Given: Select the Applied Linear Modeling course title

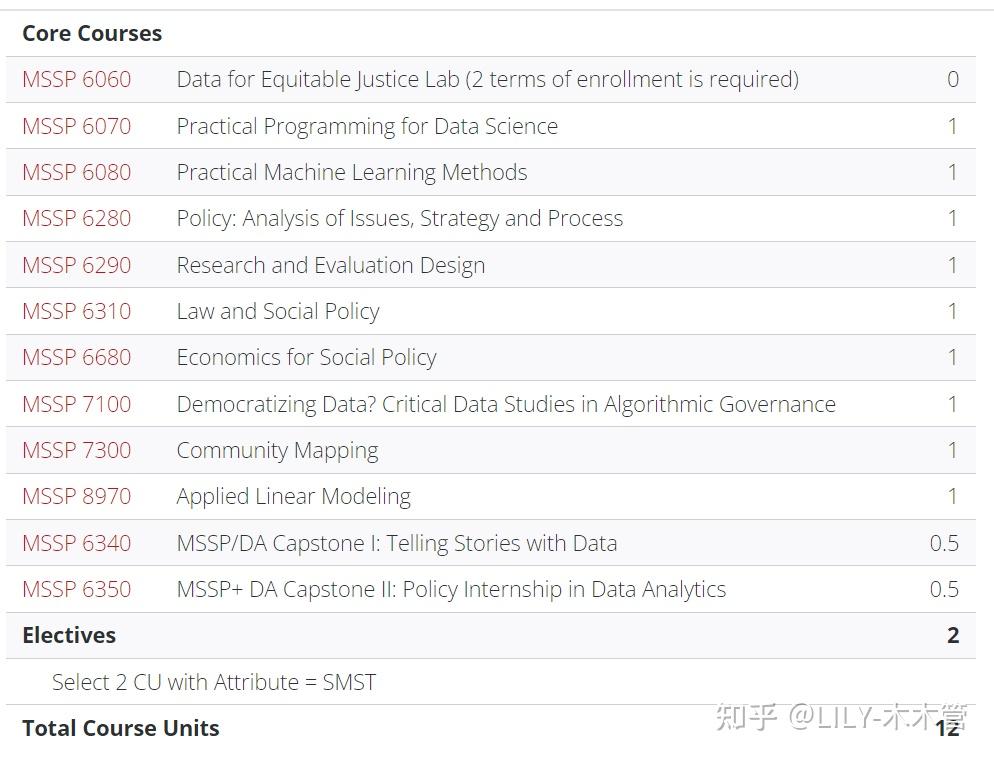Looking at the screenshot, I should 294,497.
